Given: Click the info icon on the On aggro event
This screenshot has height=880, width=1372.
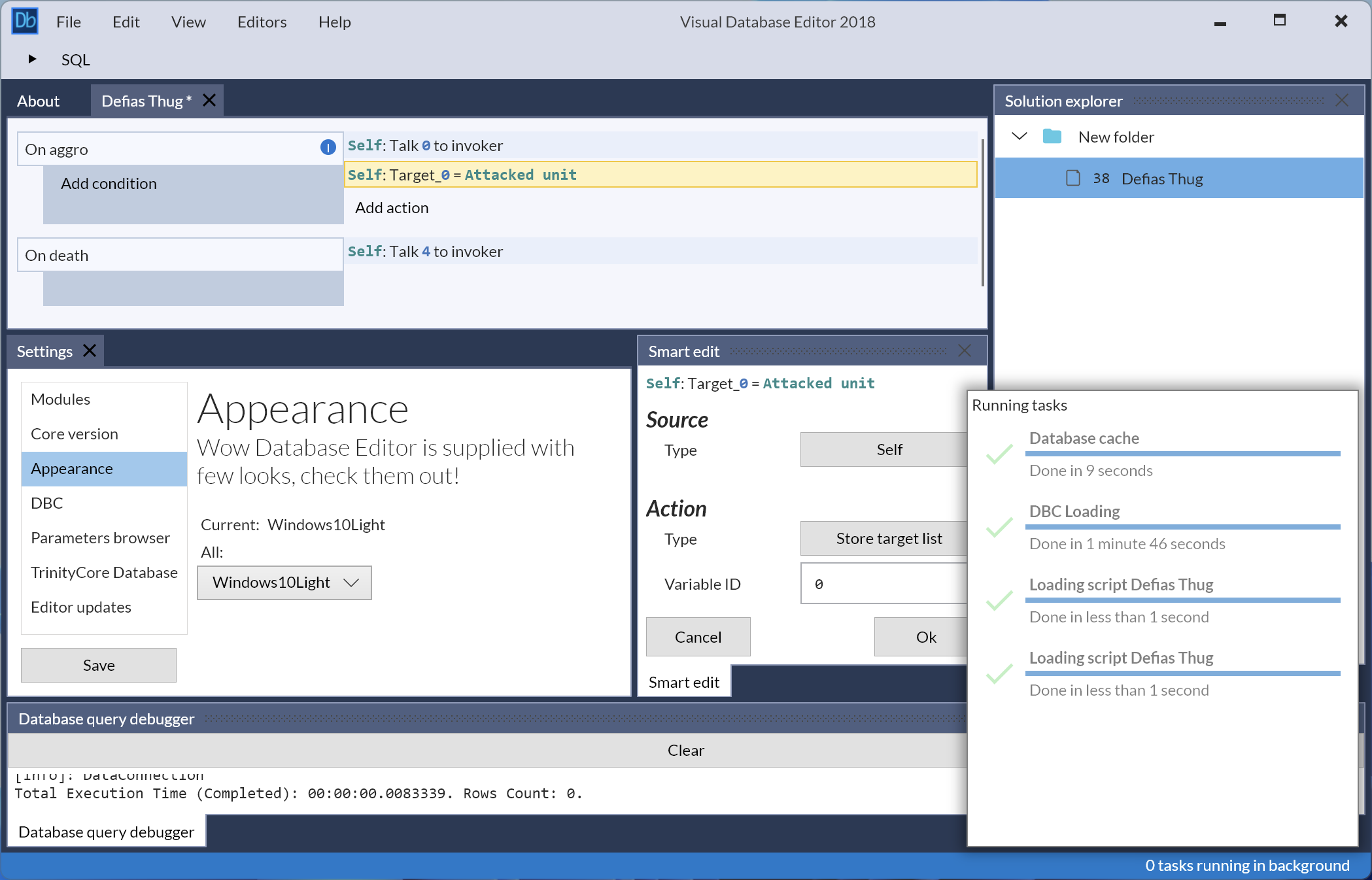Looking at the screenshot, I should pos(327,147).
